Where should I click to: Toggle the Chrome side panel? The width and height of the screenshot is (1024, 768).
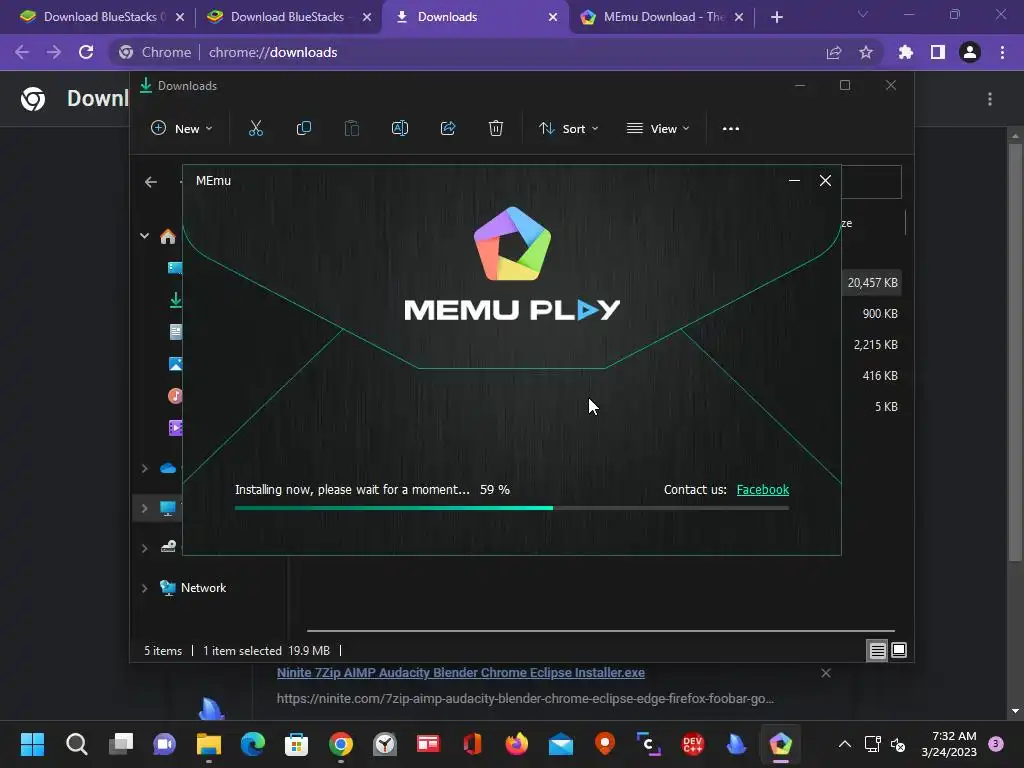point(938,52)
